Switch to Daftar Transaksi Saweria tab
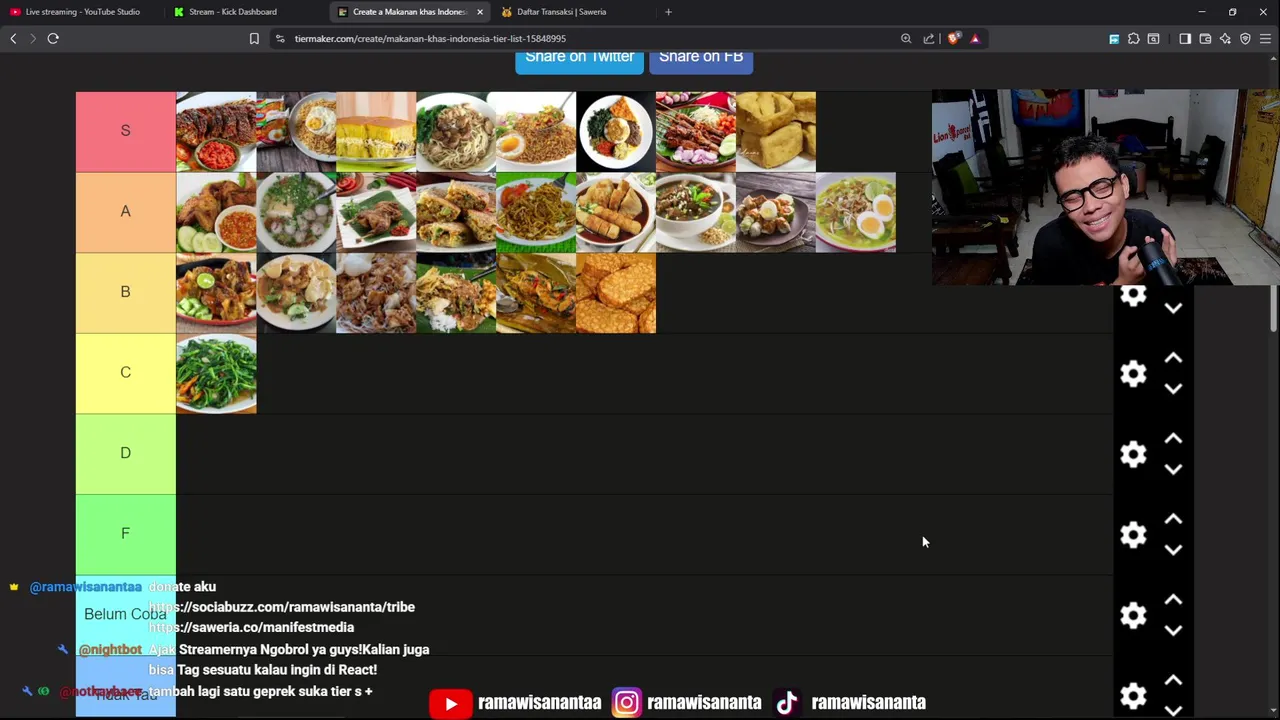 (x=561, y=12)
